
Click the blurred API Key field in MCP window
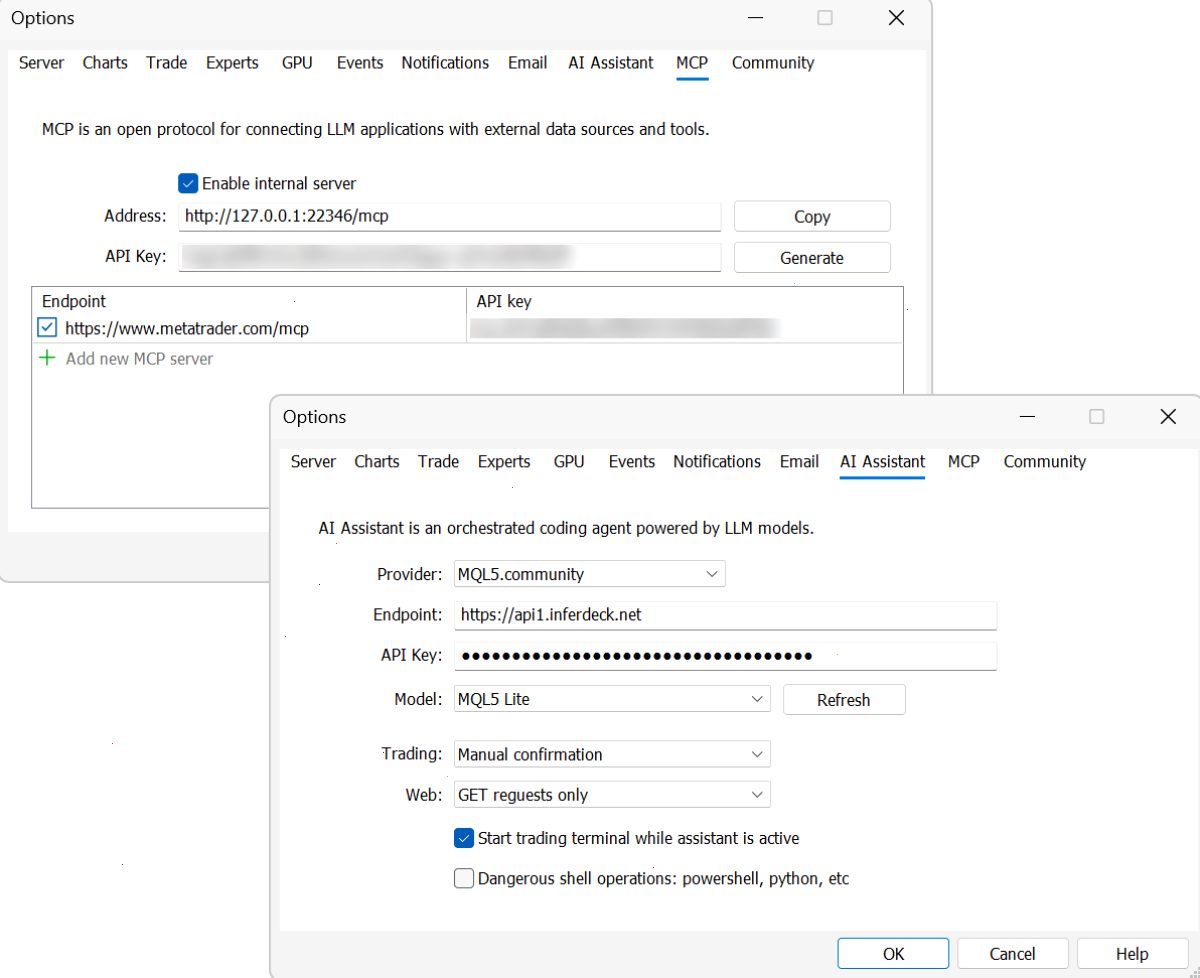[450, 257]
